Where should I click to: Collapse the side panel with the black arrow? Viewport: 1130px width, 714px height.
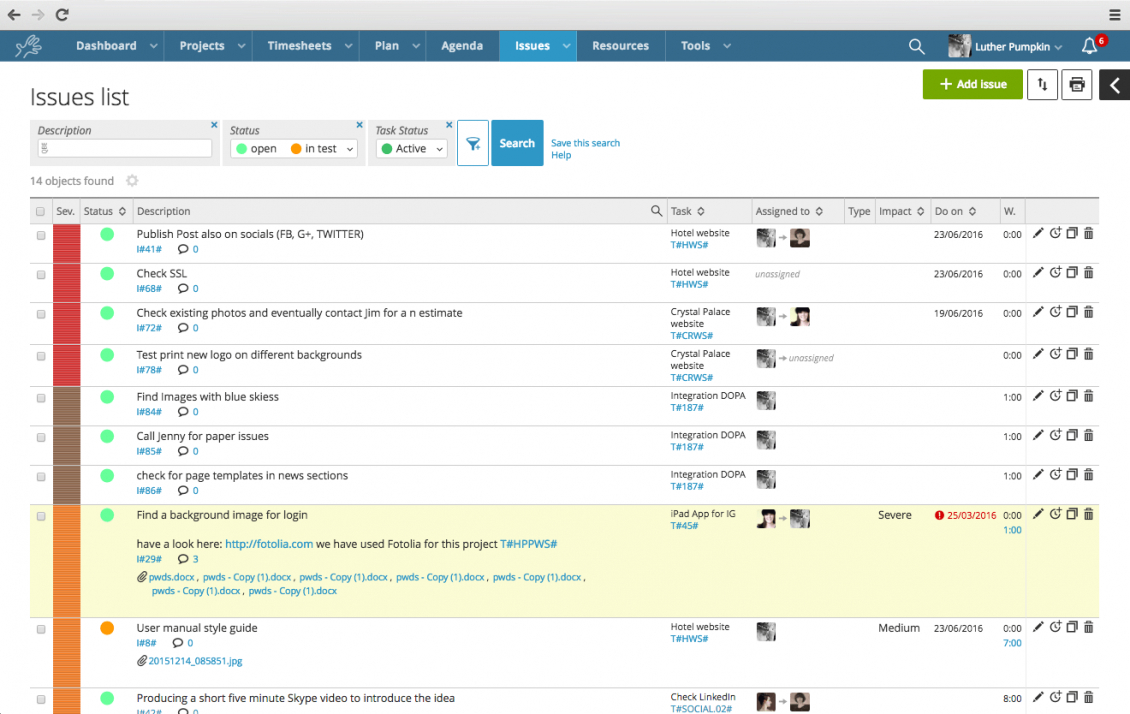(x=1114, y=85)
